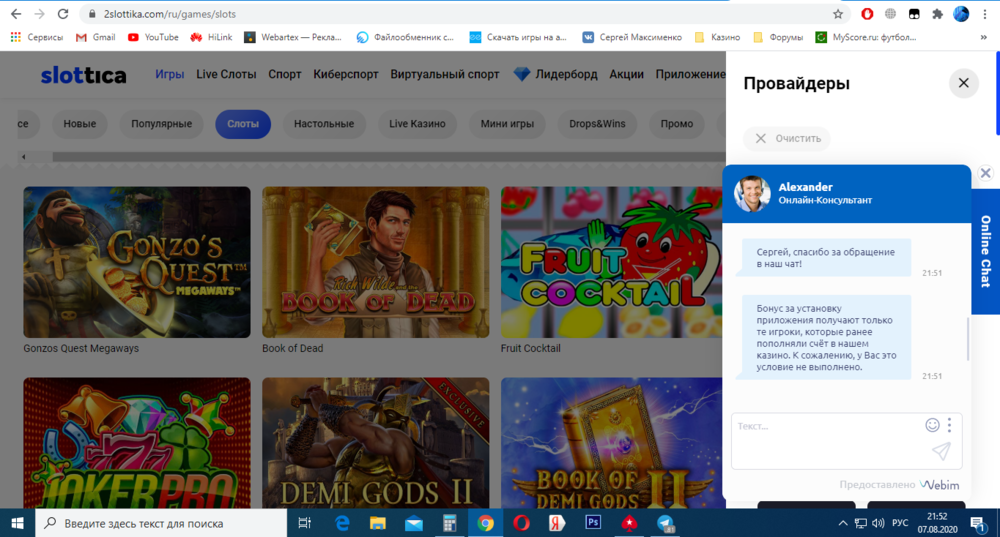The width and height of the screenshot is (1000, 537).
Task: Click the Очистить clear filter button
Action: (x=787, y=138)
